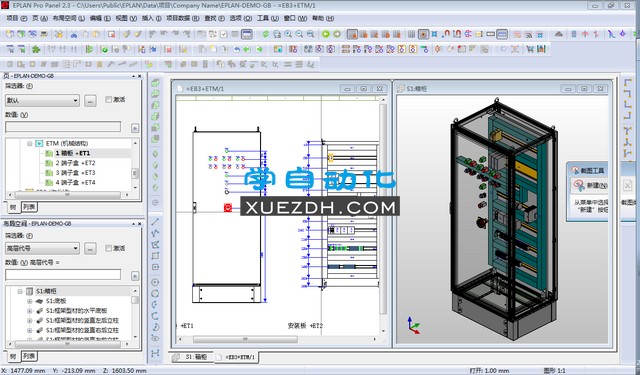Expand S1:框架型材的水平底板 node
This screenshot has height=375, width=640.
click(29, 311)
